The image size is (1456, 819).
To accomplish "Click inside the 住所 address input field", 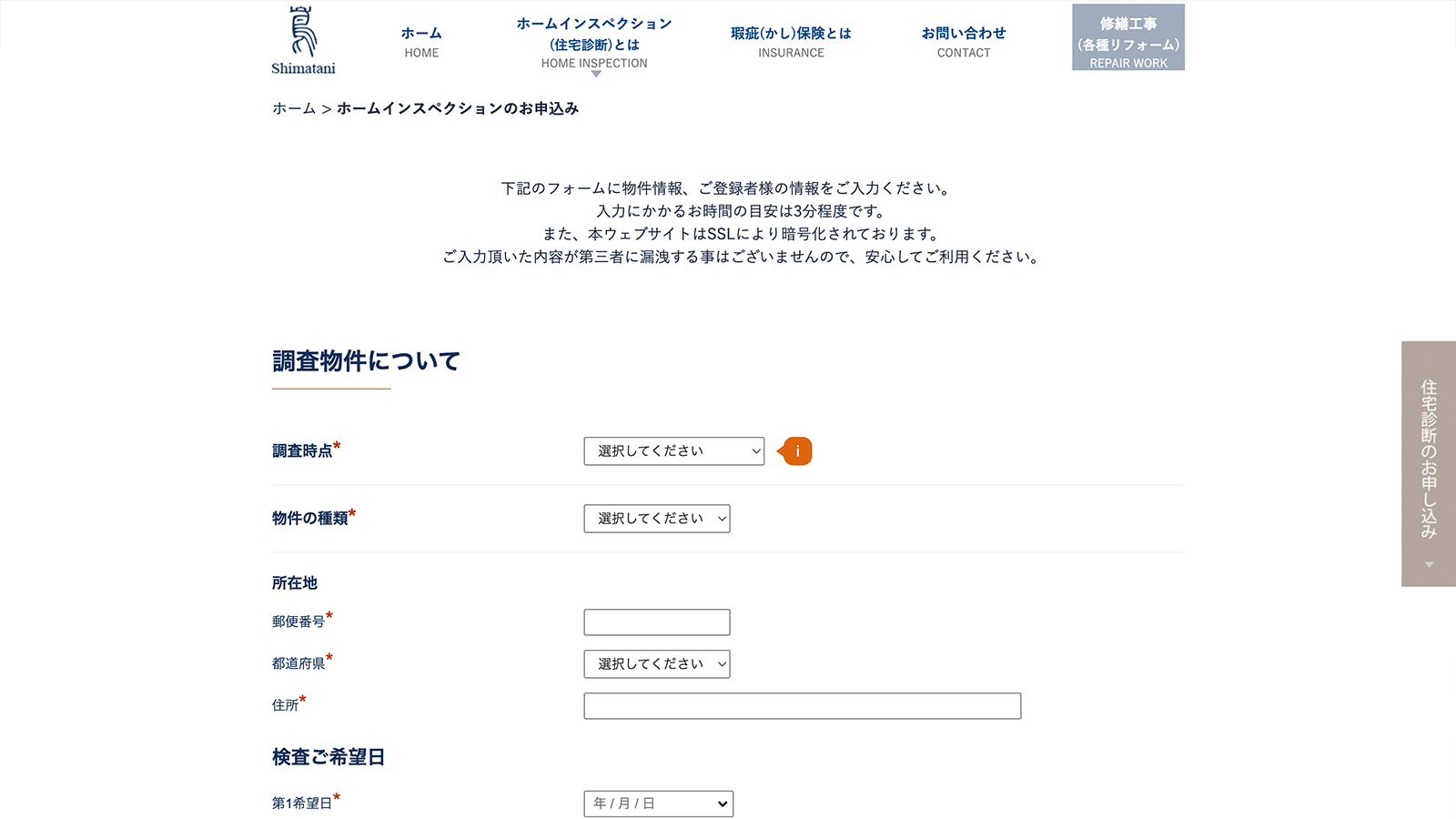I will click(x=802, y=705).
